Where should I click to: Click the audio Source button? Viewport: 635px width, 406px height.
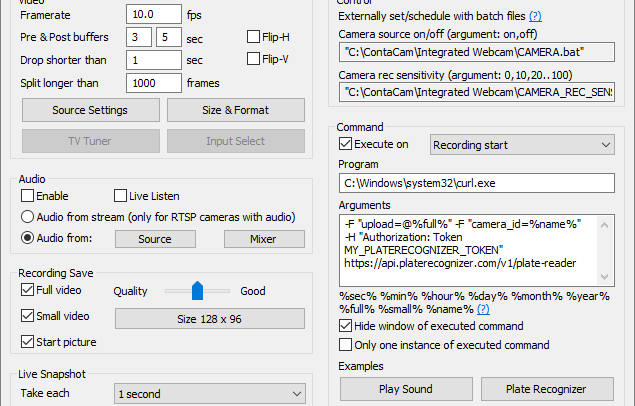(x=155, y=239)
